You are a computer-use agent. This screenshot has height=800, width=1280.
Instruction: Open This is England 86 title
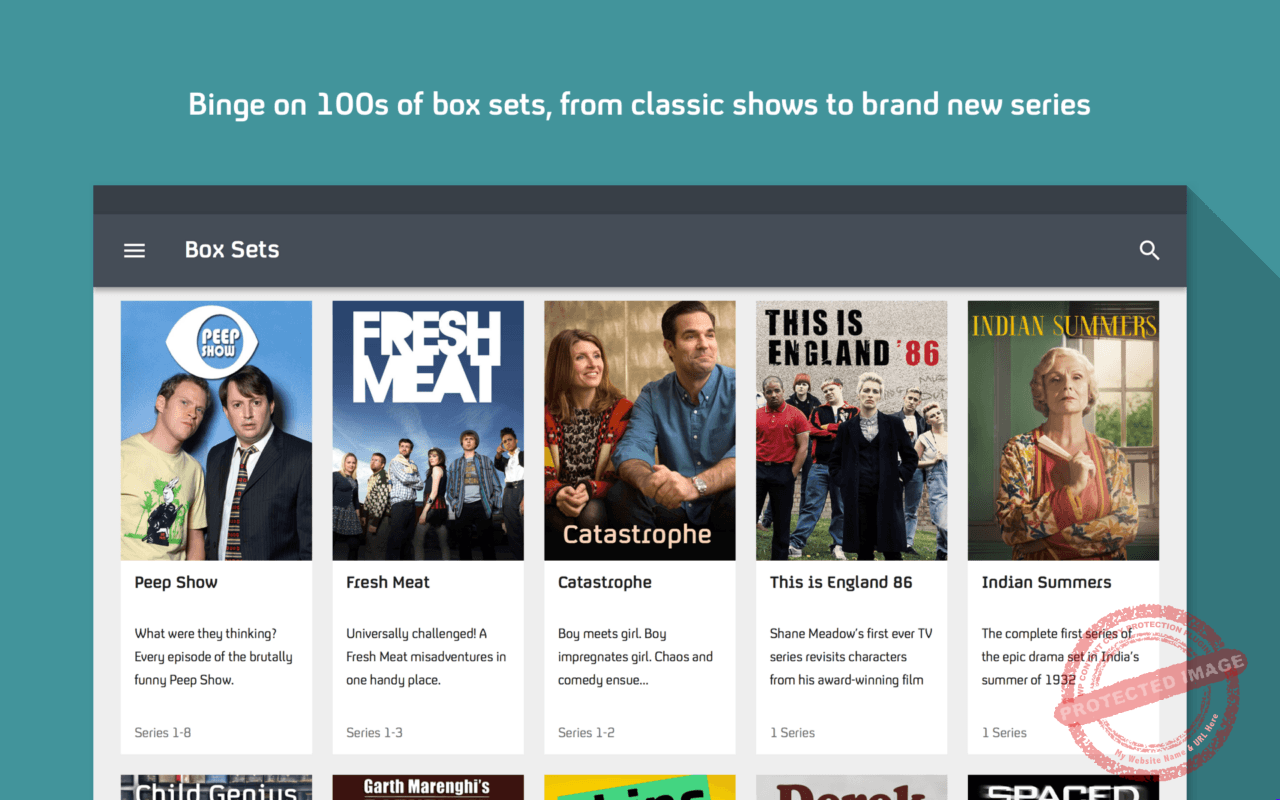click(841, 583)
